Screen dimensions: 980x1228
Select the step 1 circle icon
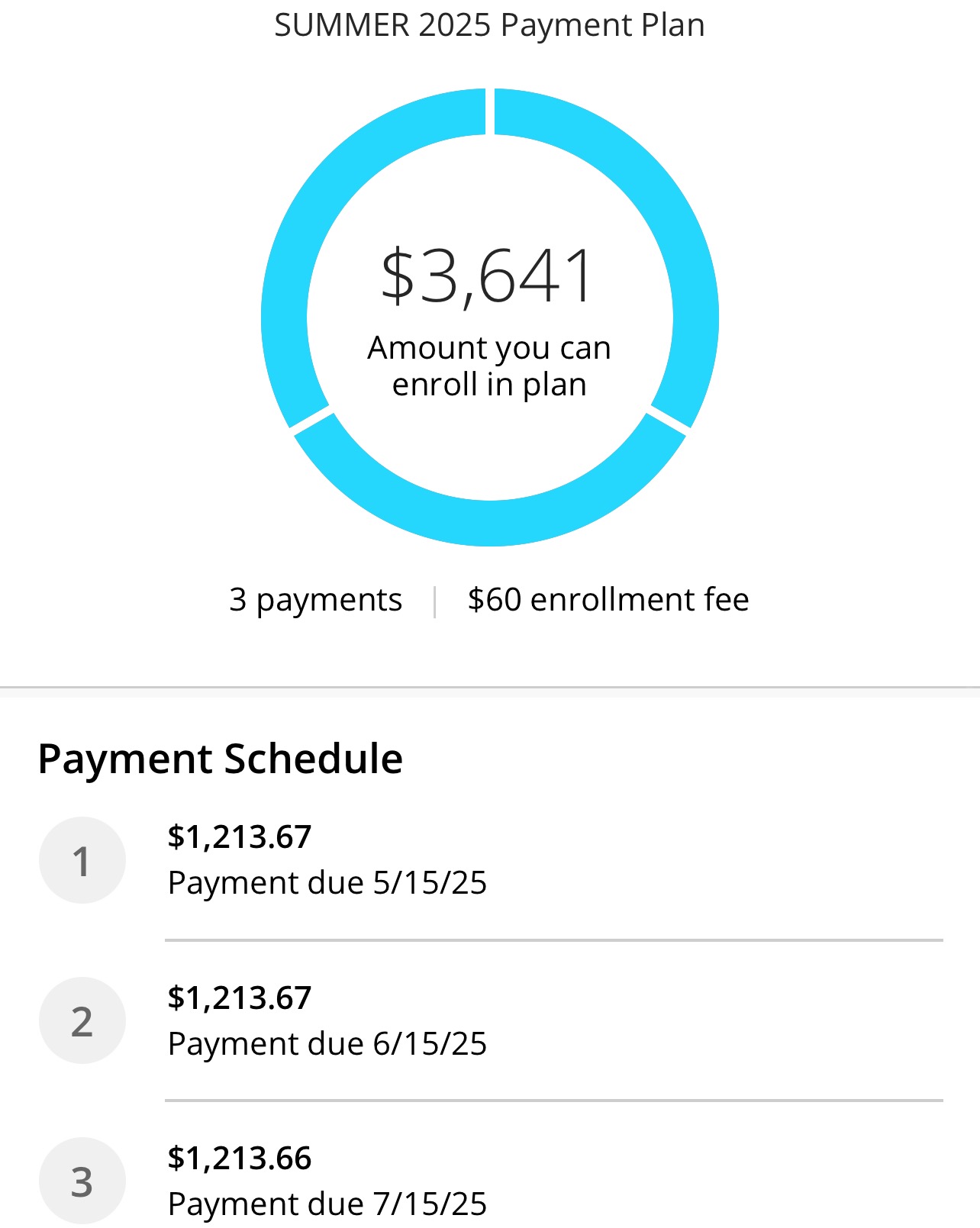pyautogui.click(x=82, y=861)
